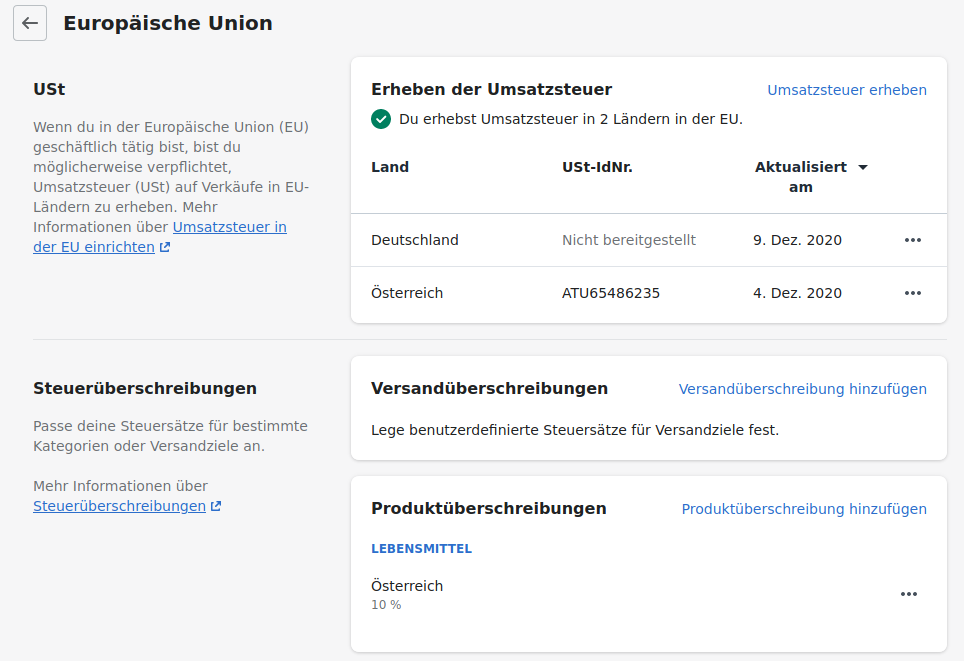Click 'Nicht bereitgestellt' in Deutschland row
Screen dimensions: 964x661
click(x=628, y=240)
